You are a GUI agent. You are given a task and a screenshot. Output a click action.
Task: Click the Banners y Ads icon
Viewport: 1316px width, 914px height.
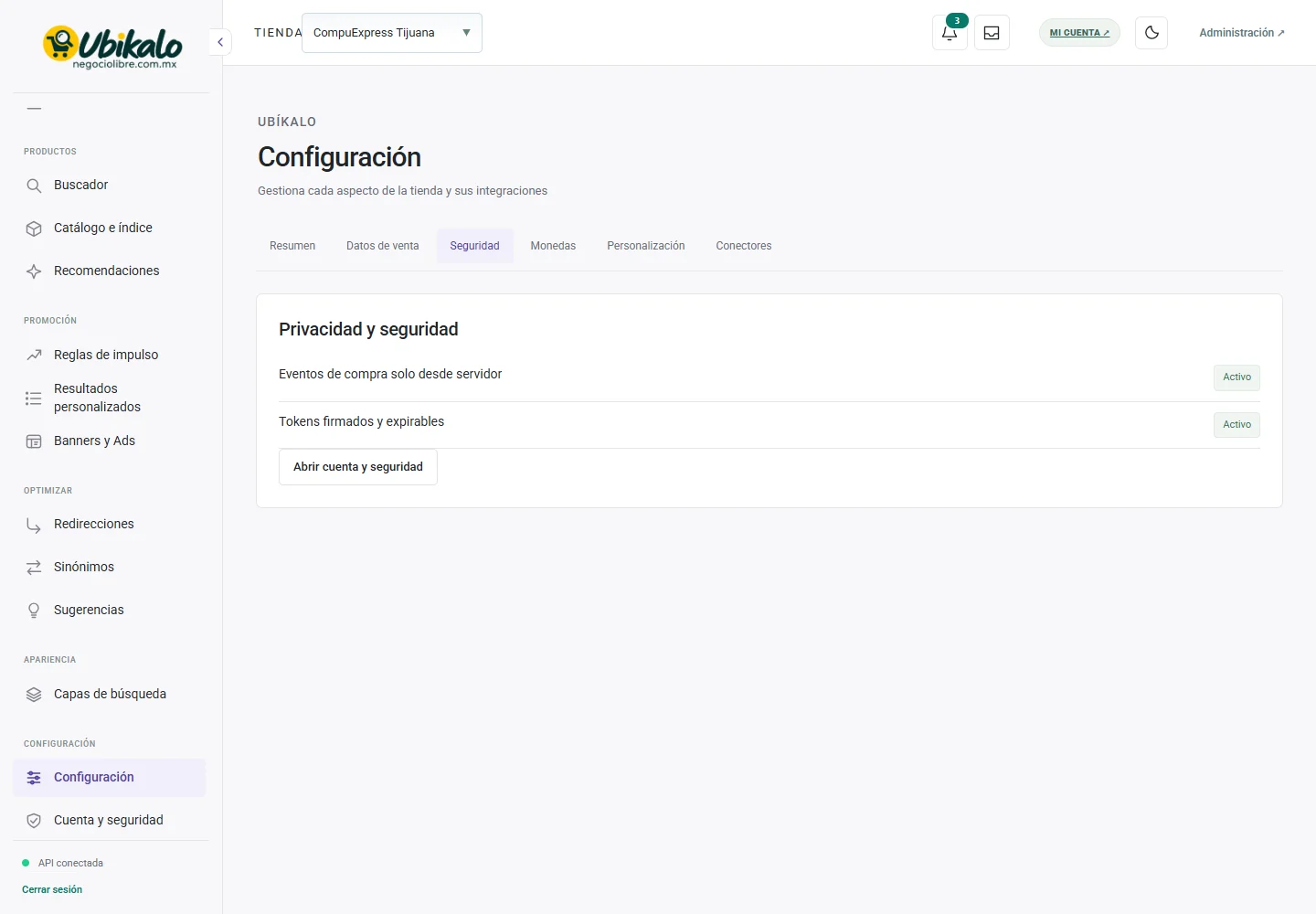click(34, 441)
